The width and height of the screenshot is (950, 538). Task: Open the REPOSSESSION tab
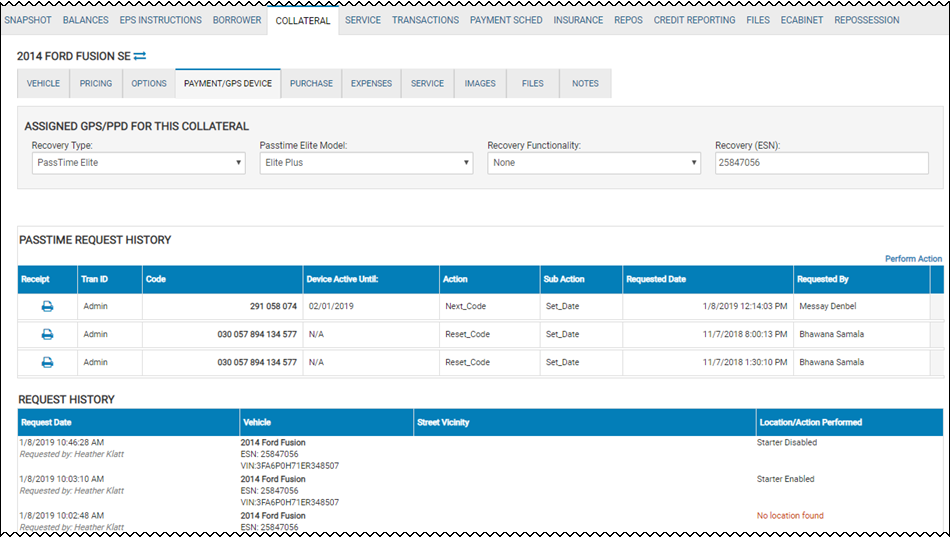pyautogui.click(x=866, y=20)
